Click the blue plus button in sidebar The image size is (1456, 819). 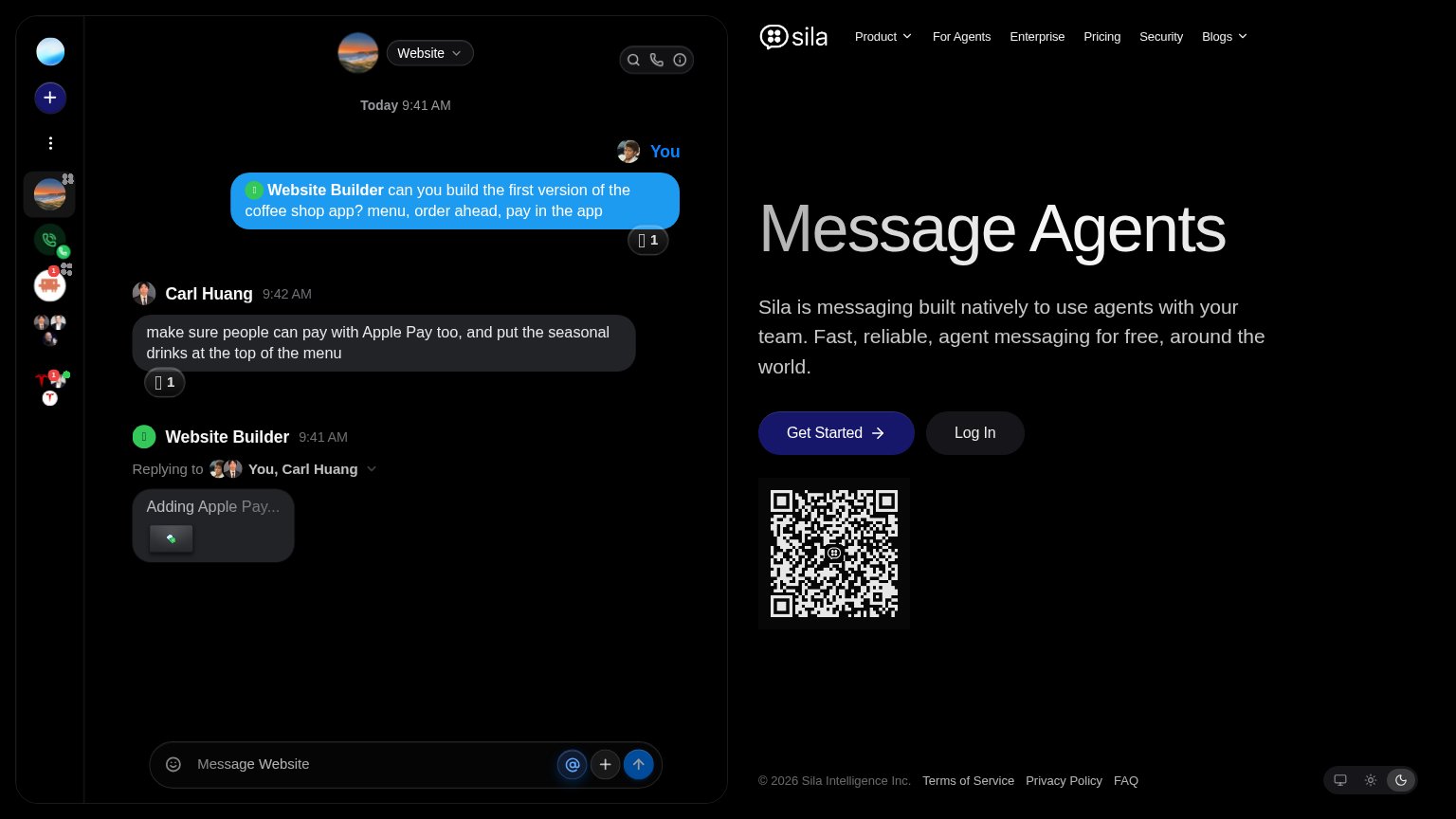pos(50,98)
